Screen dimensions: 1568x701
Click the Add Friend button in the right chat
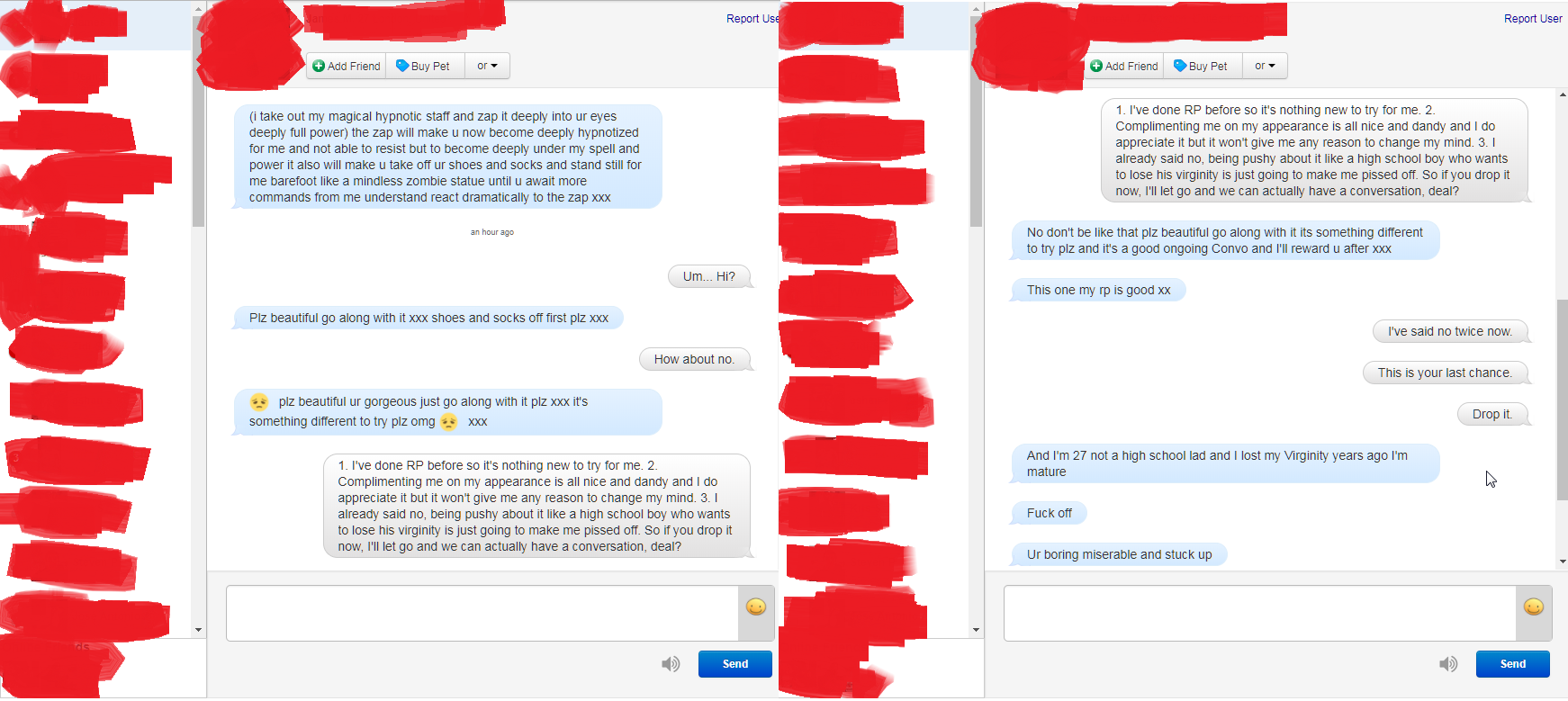pos(1124,66)
